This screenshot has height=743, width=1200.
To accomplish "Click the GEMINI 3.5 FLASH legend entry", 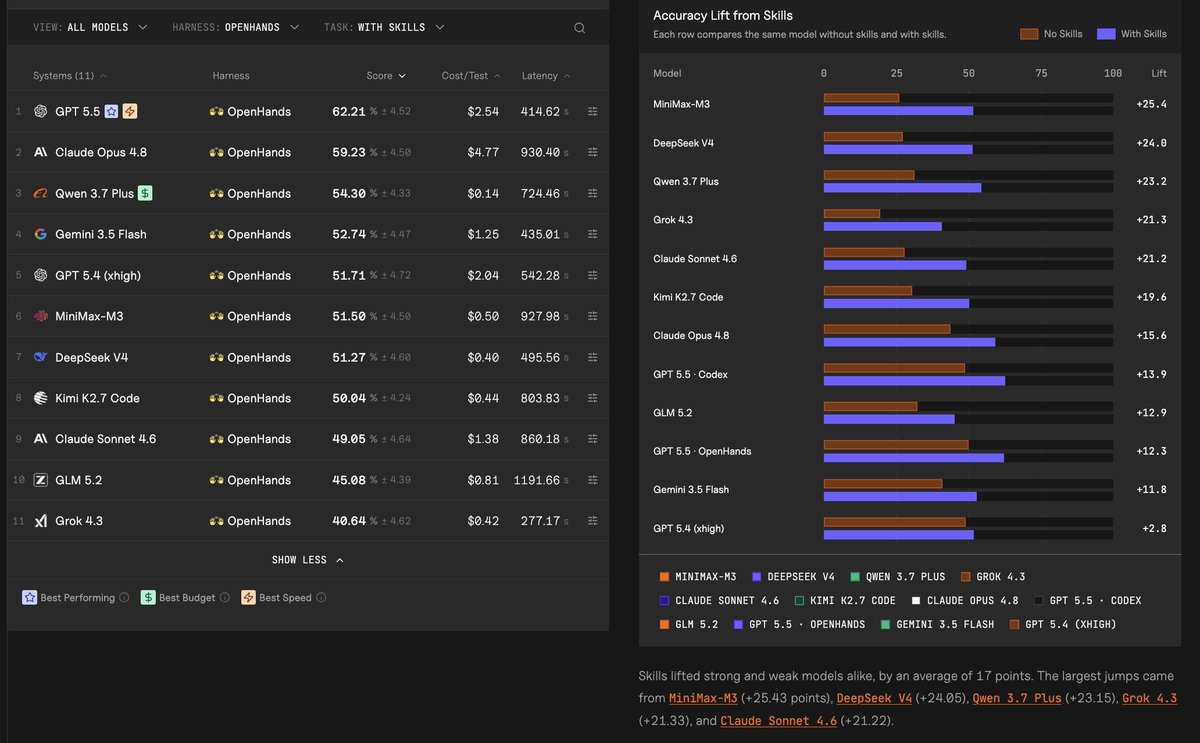I will click(x=937, y=625).
